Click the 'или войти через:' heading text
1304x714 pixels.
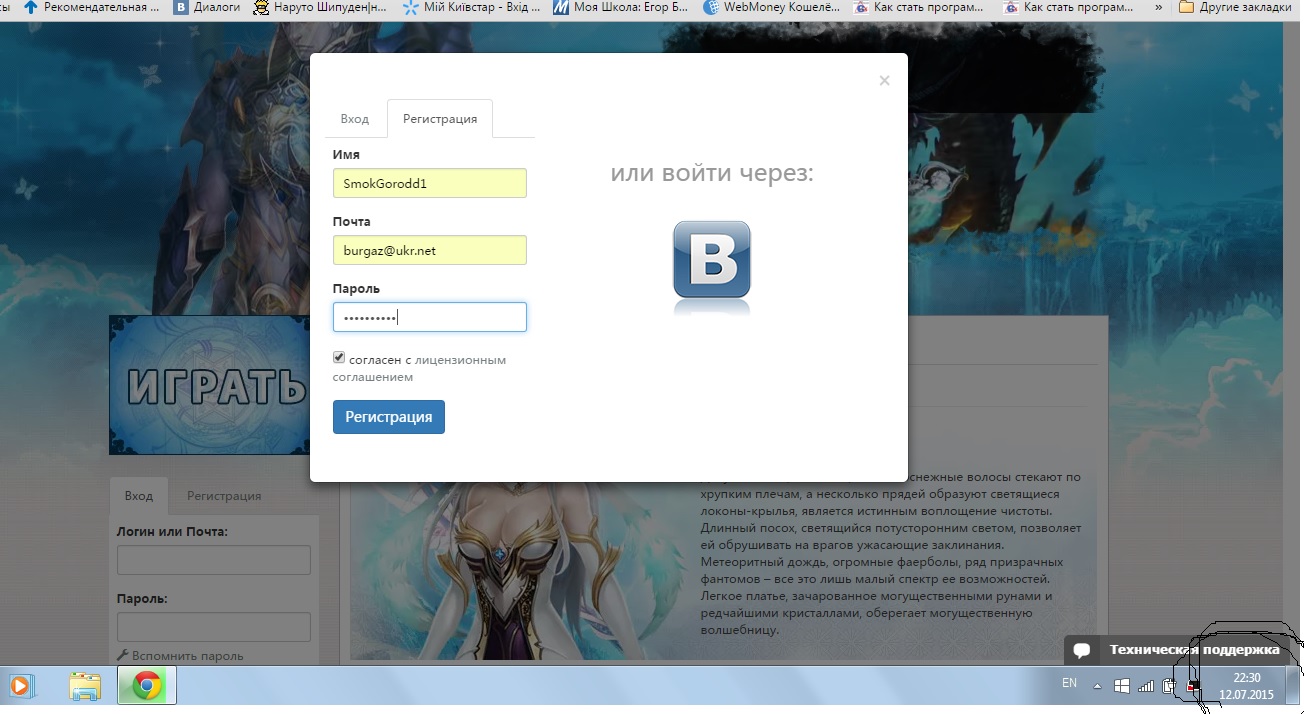[x=712, y=173]
